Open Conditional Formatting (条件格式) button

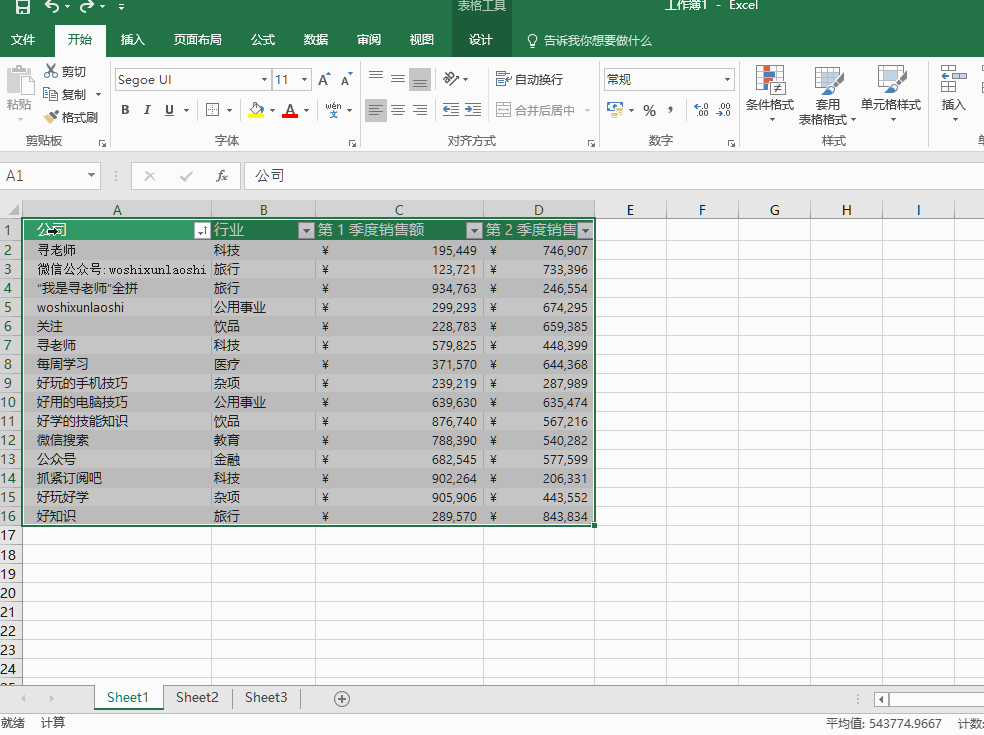[769, 92]
